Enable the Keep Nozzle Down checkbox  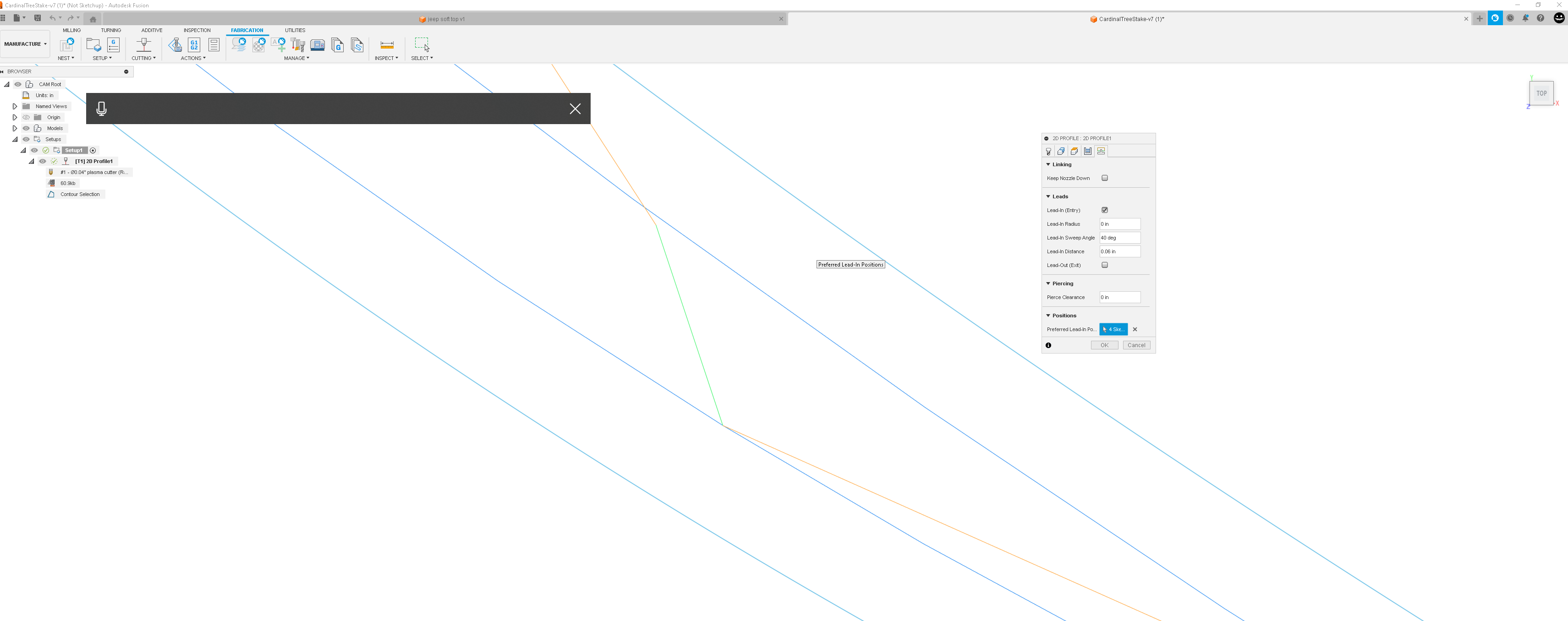[x=1104, y=178]
